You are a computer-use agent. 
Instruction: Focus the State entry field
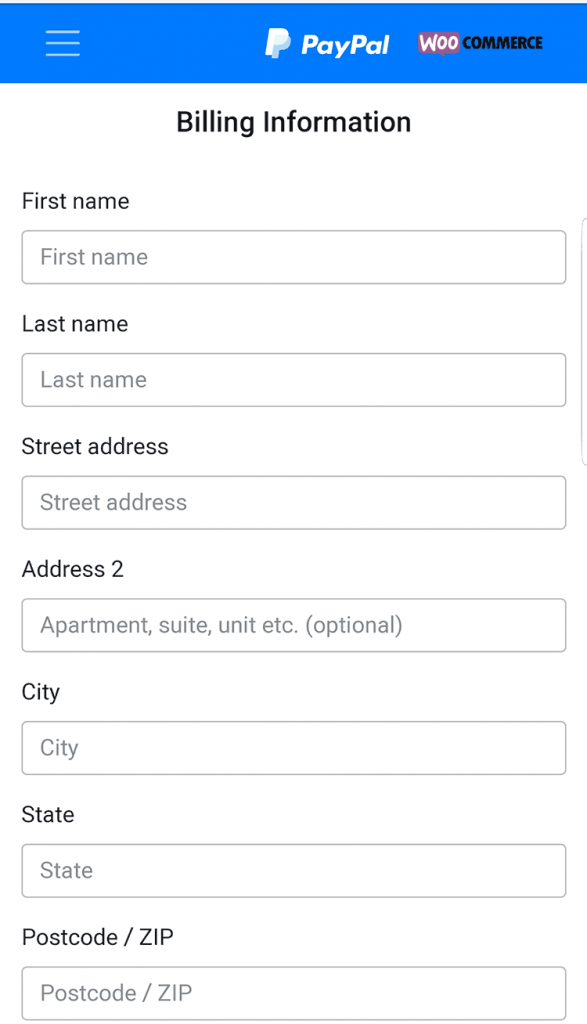(x=293, y=870)
